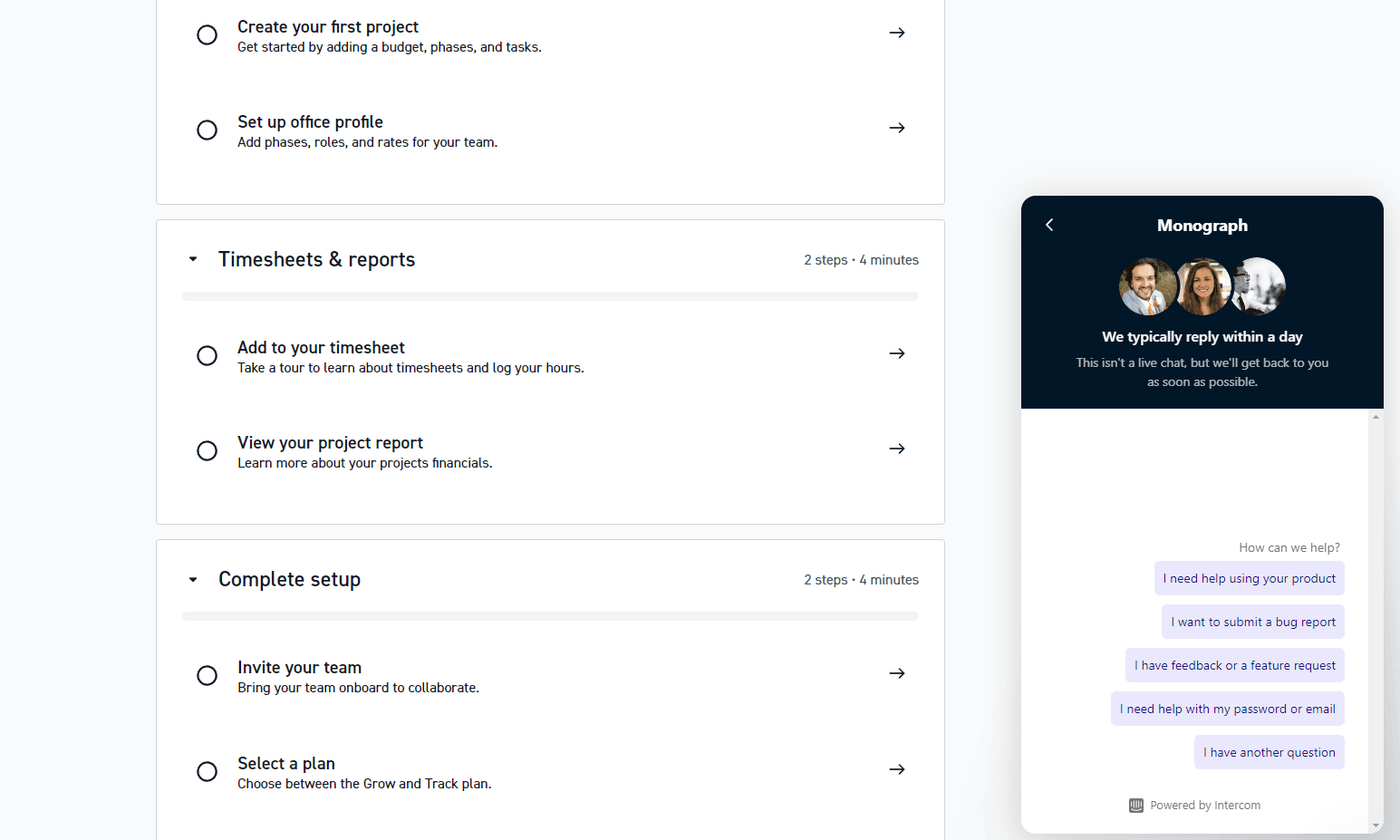1400x840 pixels.
Task: Go back using chat header chevron
Action: (1049, 225)
